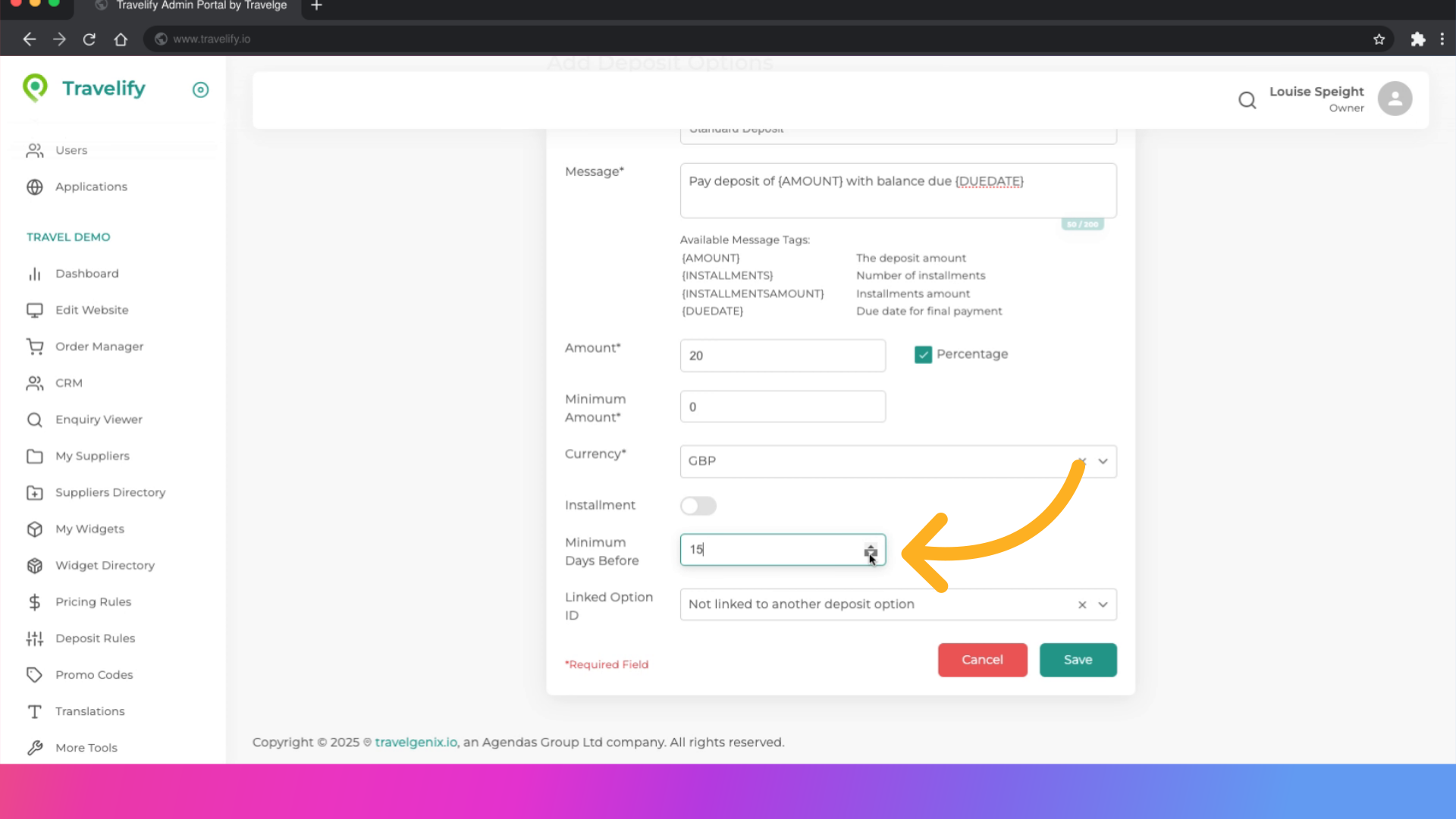Open Order Manager cart icon

pyautogui.click(x=35, y=347)
